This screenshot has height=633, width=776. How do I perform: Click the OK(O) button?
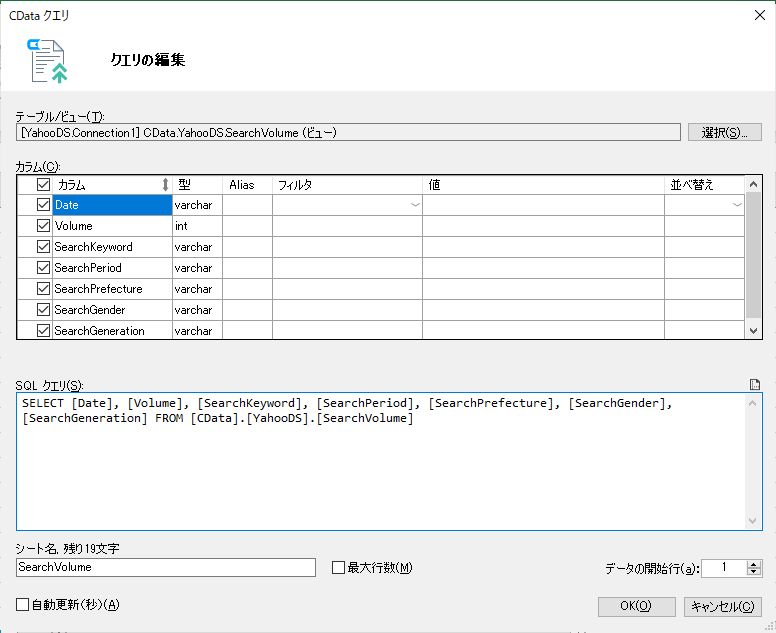[x=636, y=606]
